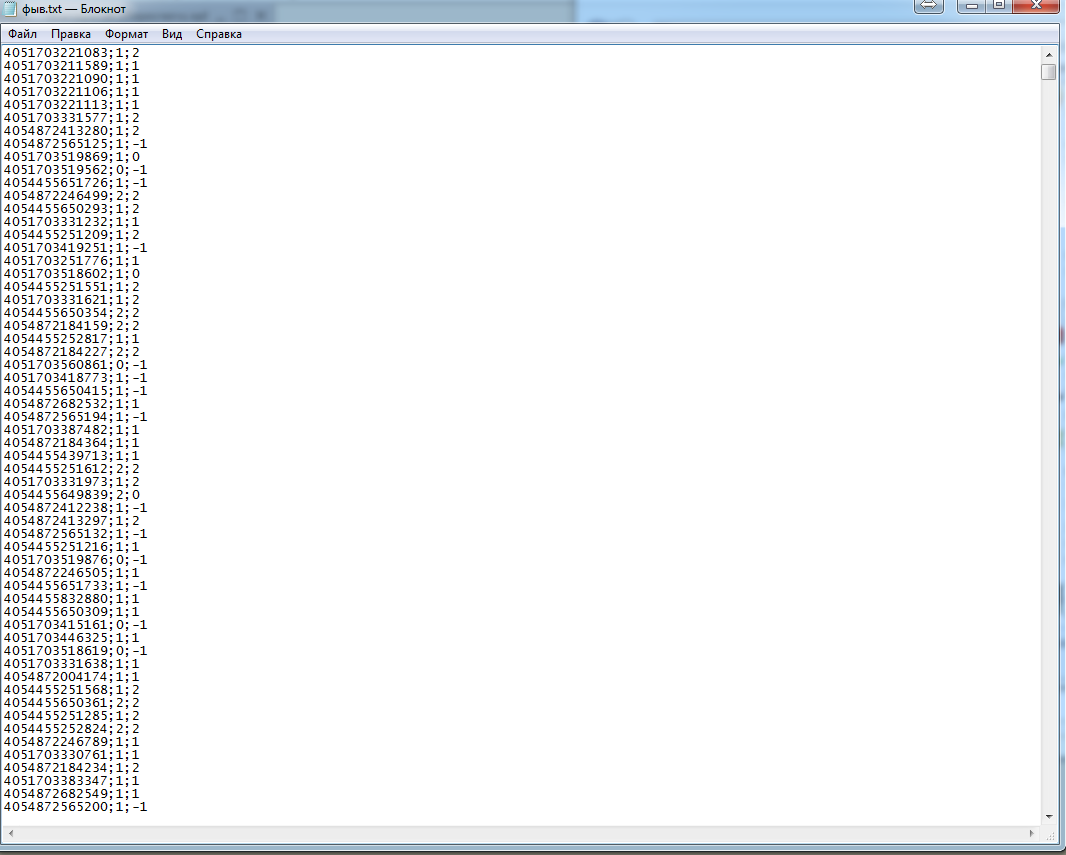
Task: Click line 4051703211589;1;1
Action: click(71, 65)
